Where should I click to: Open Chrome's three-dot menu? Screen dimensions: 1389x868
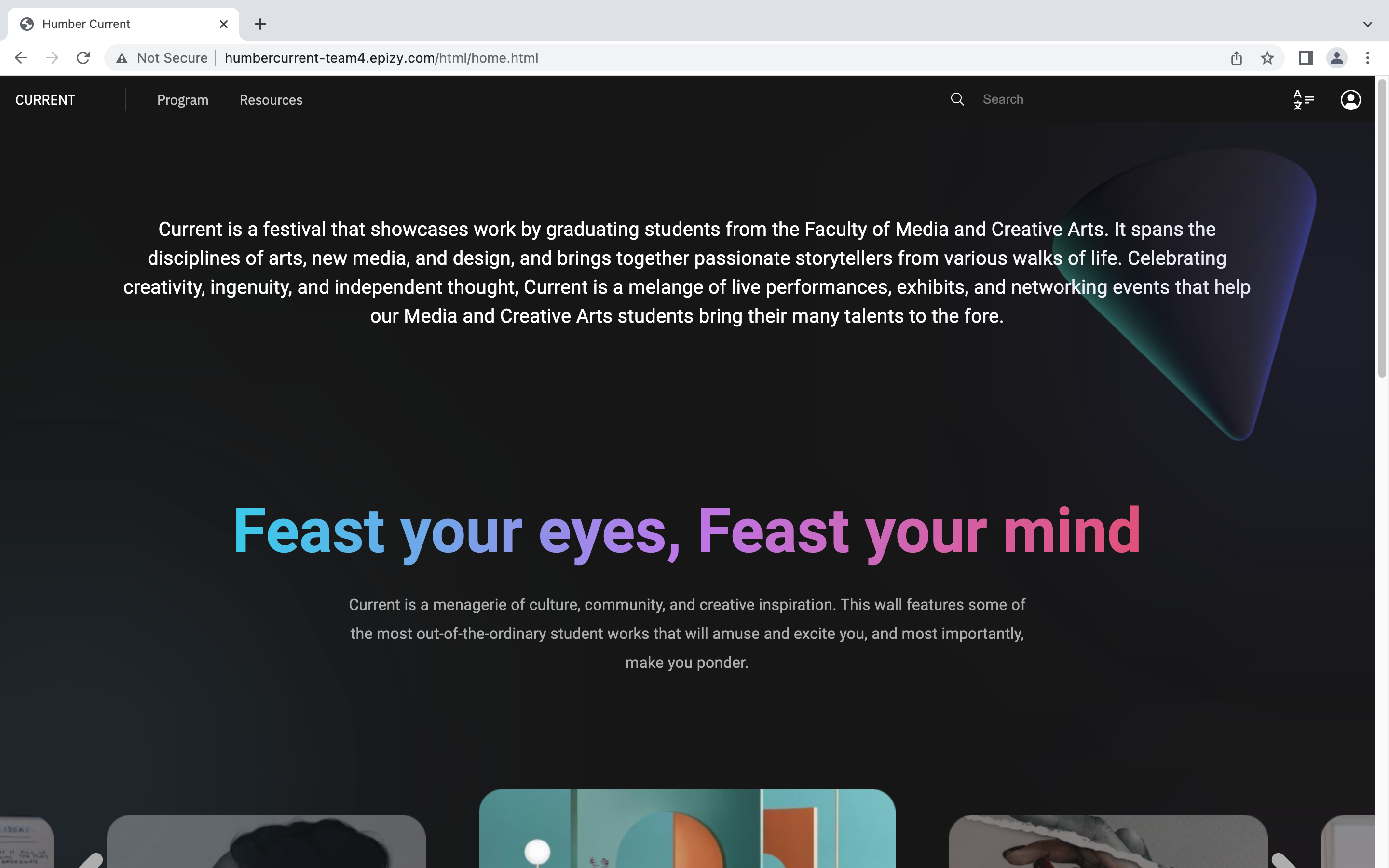click(1368, 58)
